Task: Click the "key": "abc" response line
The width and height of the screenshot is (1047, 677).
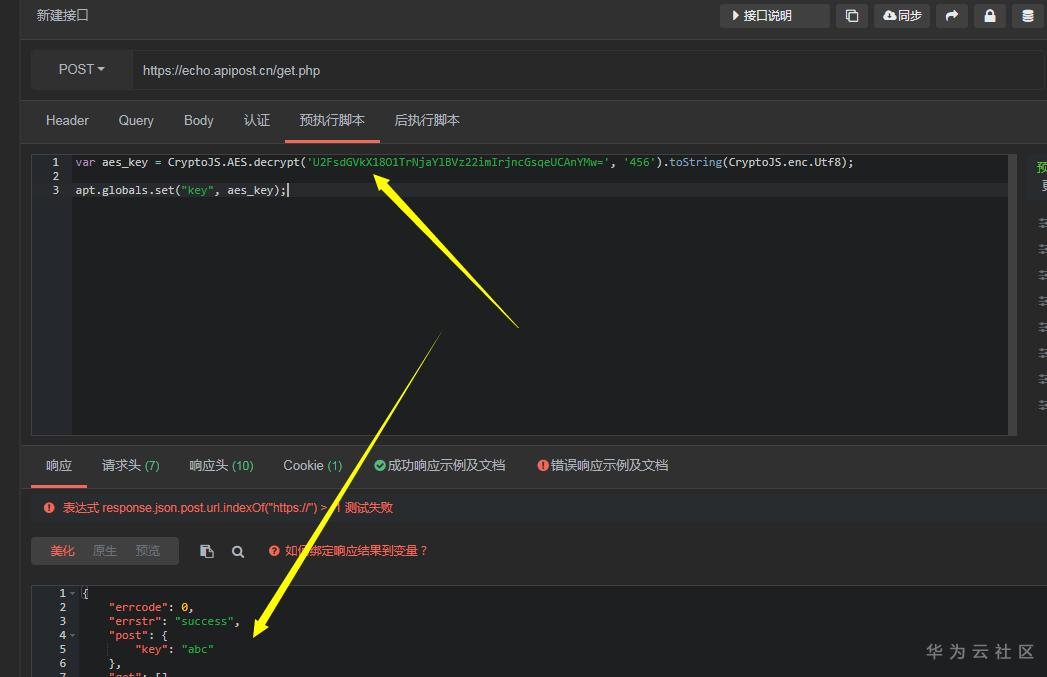Action: (174, 649)
